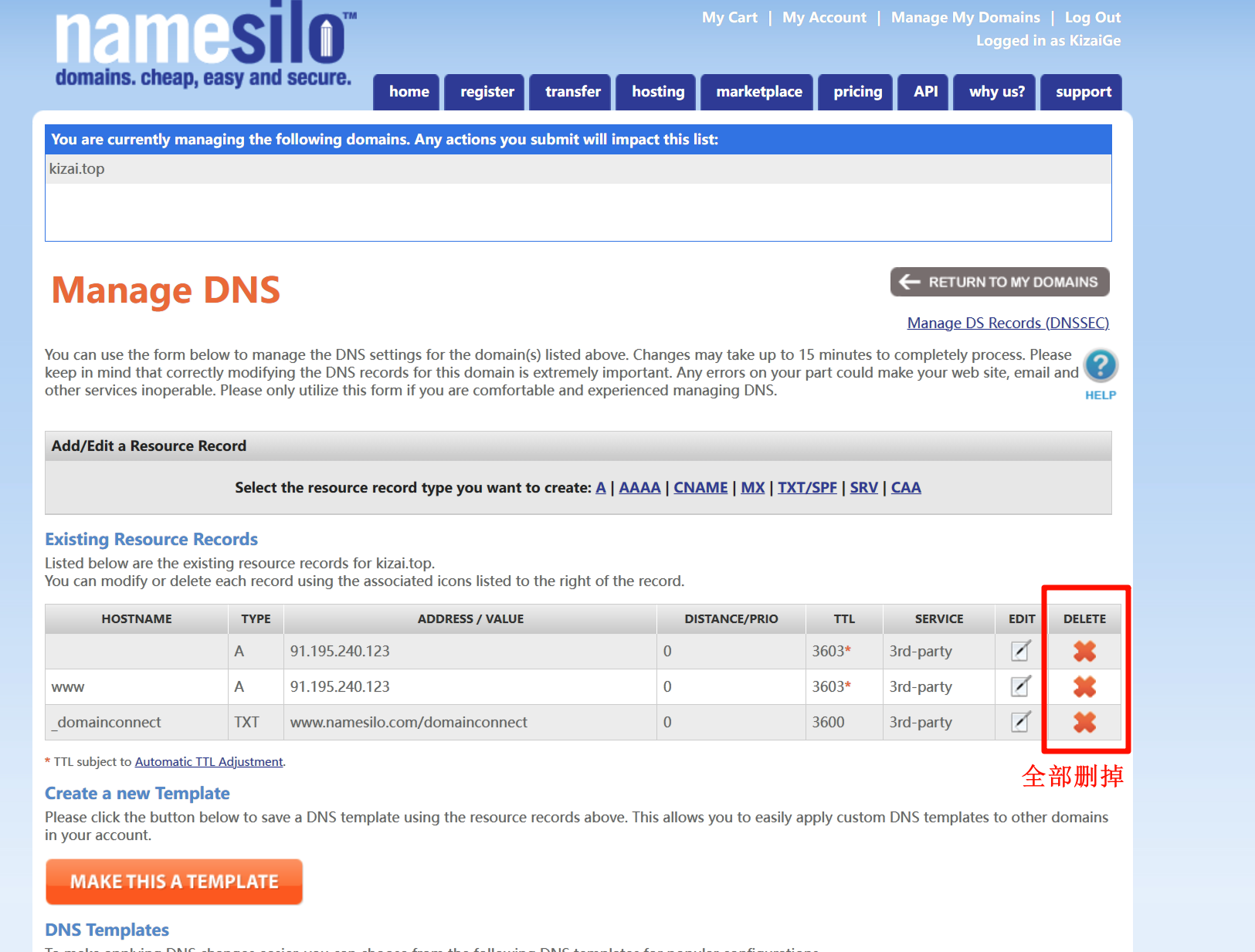Go to the support tab
The height and width of the screenshot is (952, 1255).
coord(1083,92)
